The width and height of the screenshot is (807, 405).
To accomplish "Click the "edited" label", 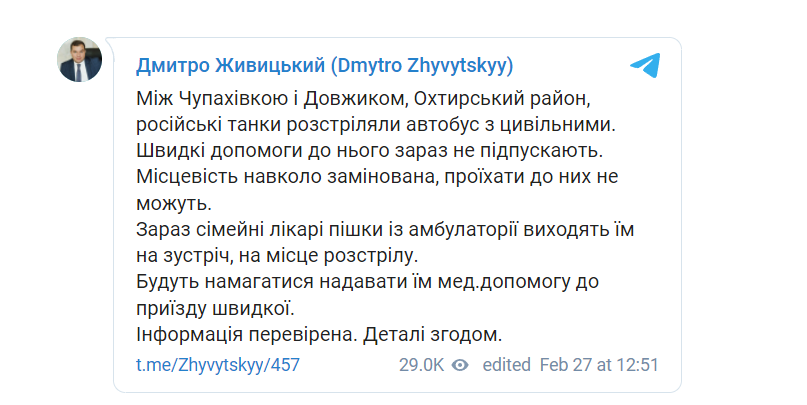I will click(x=506, y=365).
